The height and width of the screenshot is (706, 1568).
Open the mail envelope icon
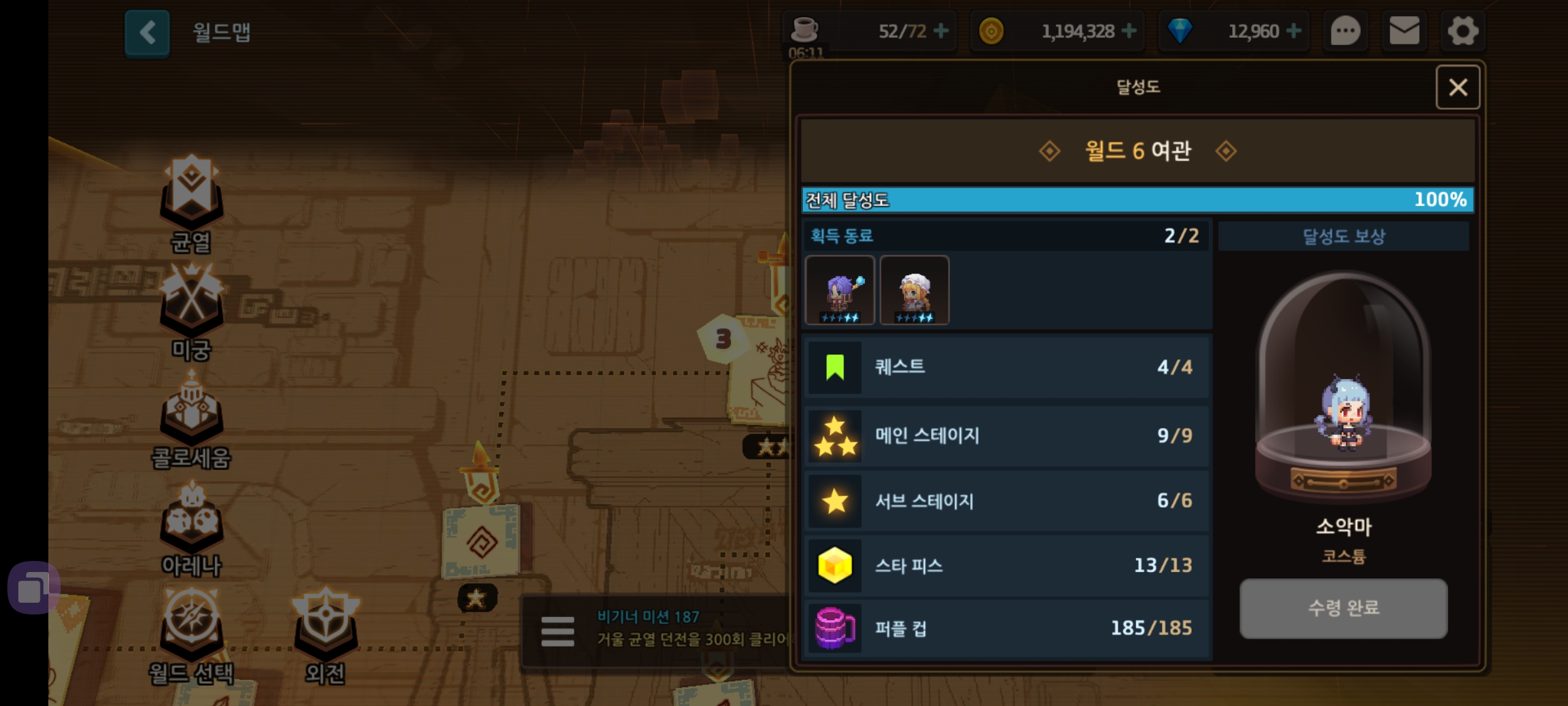1403,31
